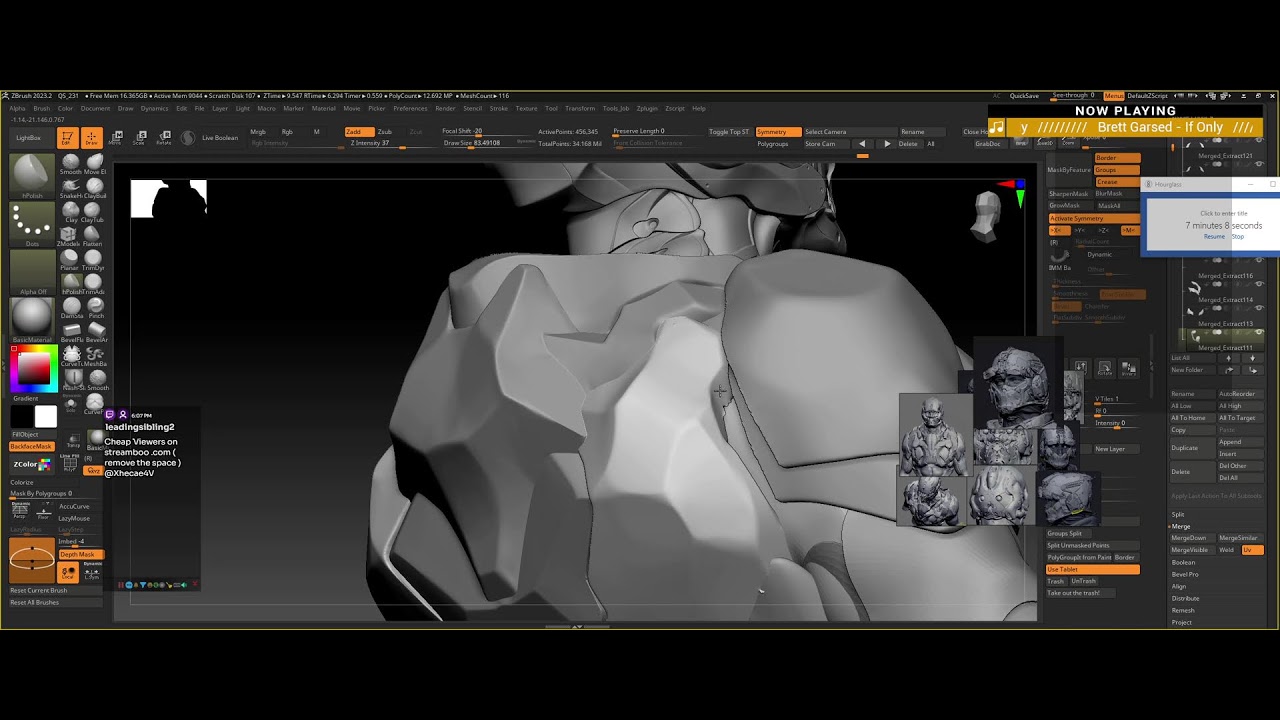Click Resume in Hourglass window

pos(1214,237)
